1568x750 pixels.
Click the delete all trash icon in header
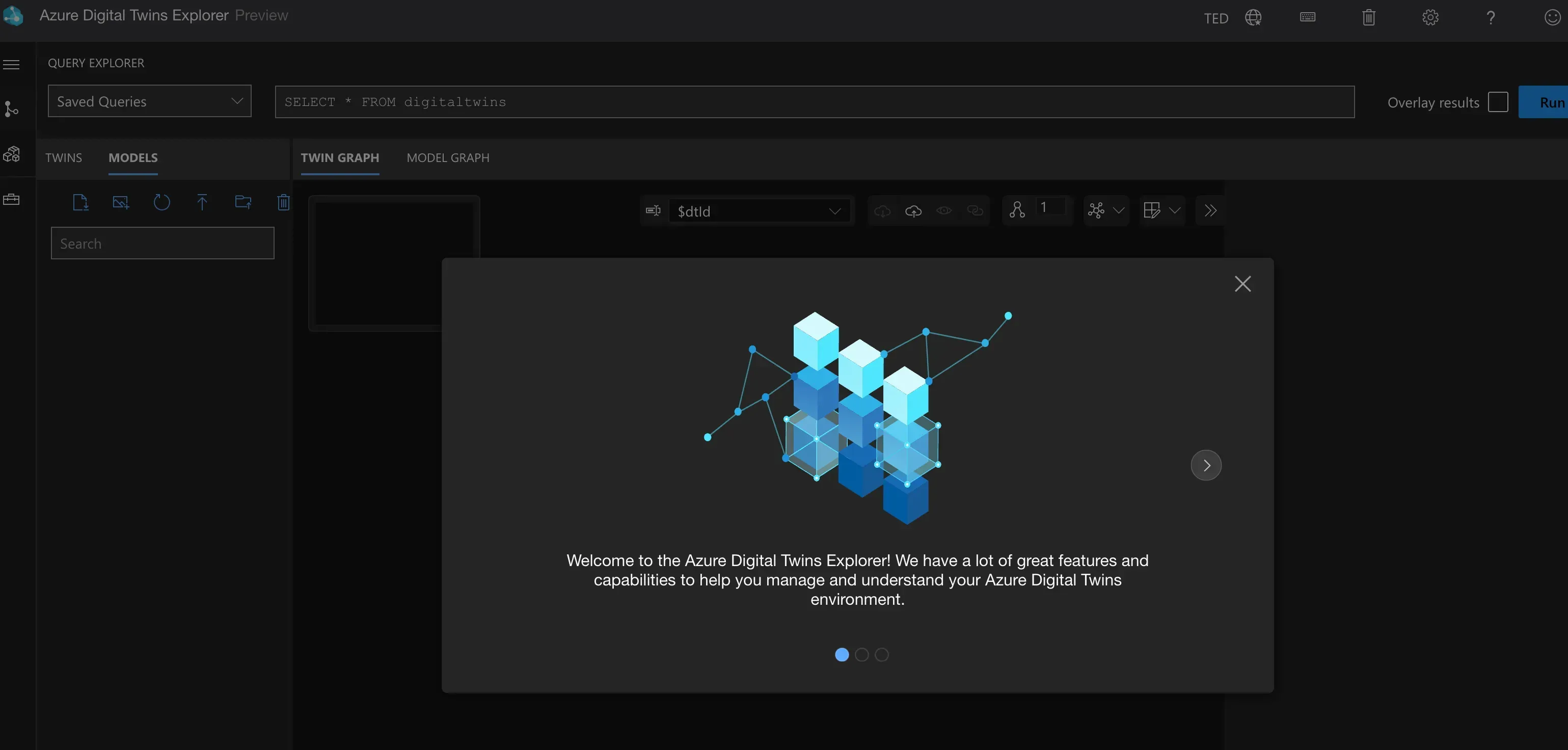click(1368, 18)
